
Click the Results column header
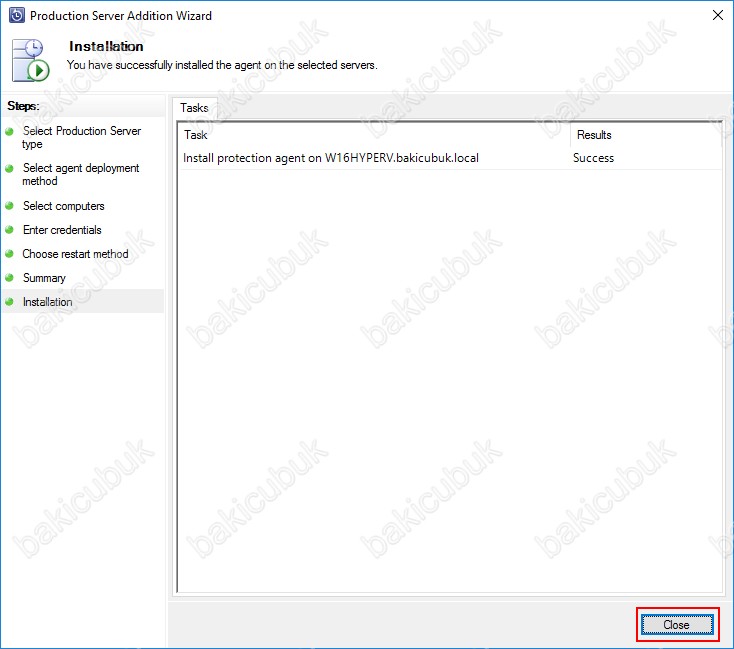click(x=644, y=135)
